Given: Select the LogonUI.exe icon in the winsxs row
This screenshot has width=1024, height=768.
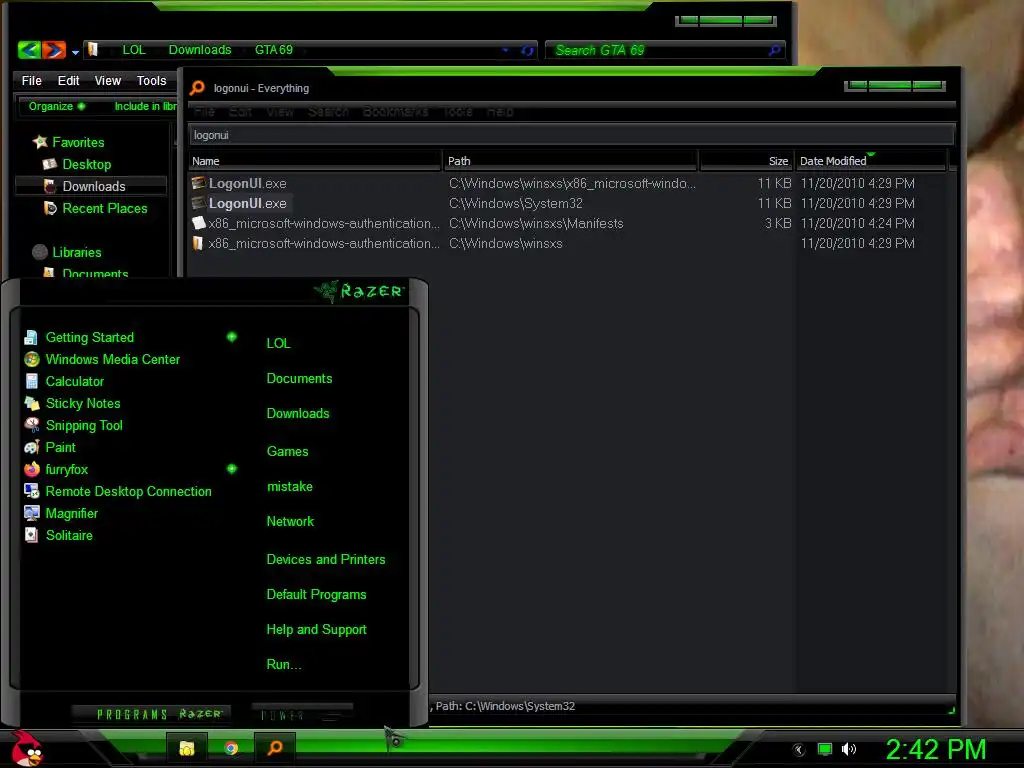Looking at the screenshot, I should pyautogui.click(x=199, y=183).
